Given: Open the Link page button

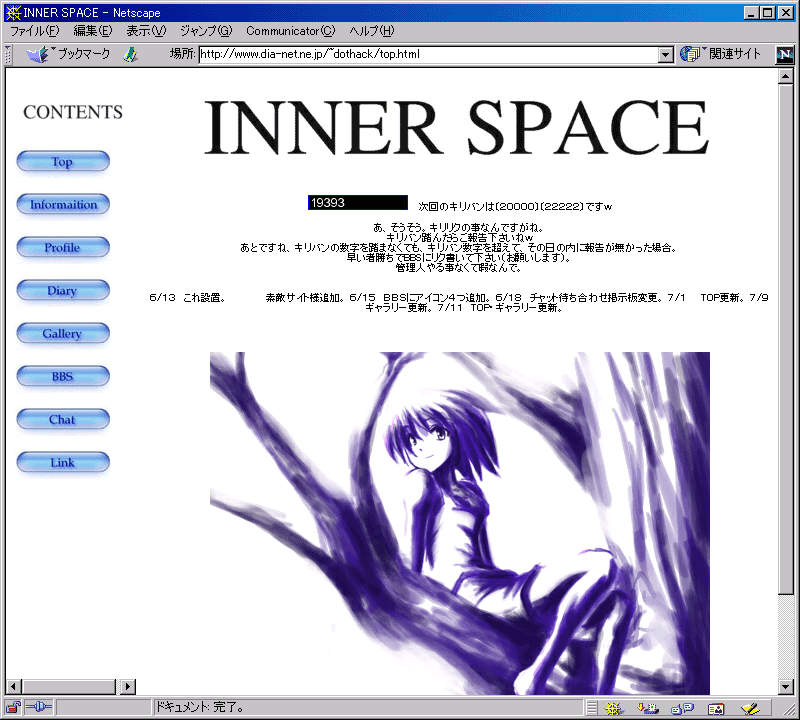Looking at the screenshot, I should pyautogui.click(x=63, y=462).
